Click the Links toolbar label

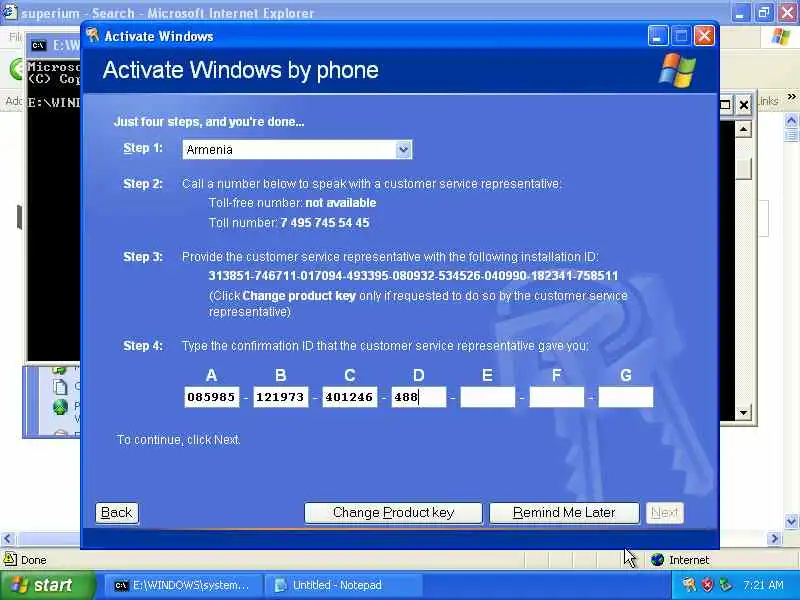[768, 101]
